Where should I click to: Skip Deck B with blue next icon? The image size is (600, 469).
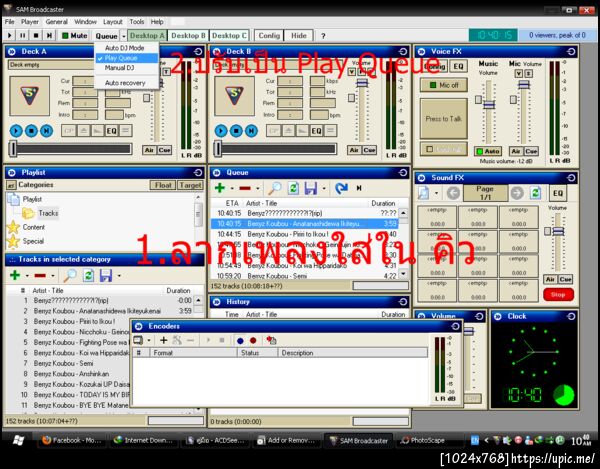tap(251, 131)
